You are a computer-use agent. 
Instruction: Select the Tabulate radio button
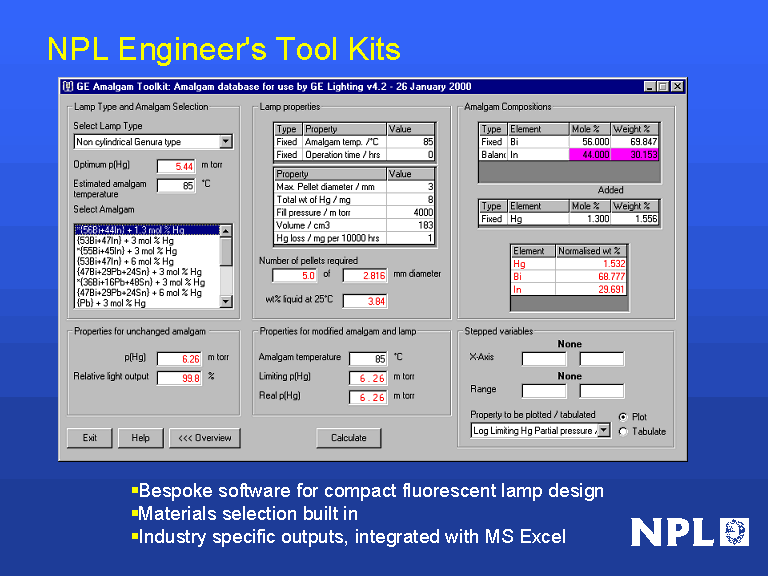[x=623, y=432]
